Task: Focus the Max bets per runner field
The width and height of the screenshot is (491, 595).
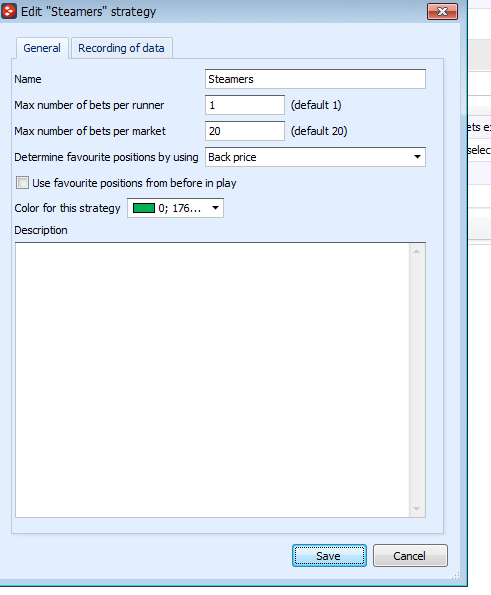Action: (245, 105)
